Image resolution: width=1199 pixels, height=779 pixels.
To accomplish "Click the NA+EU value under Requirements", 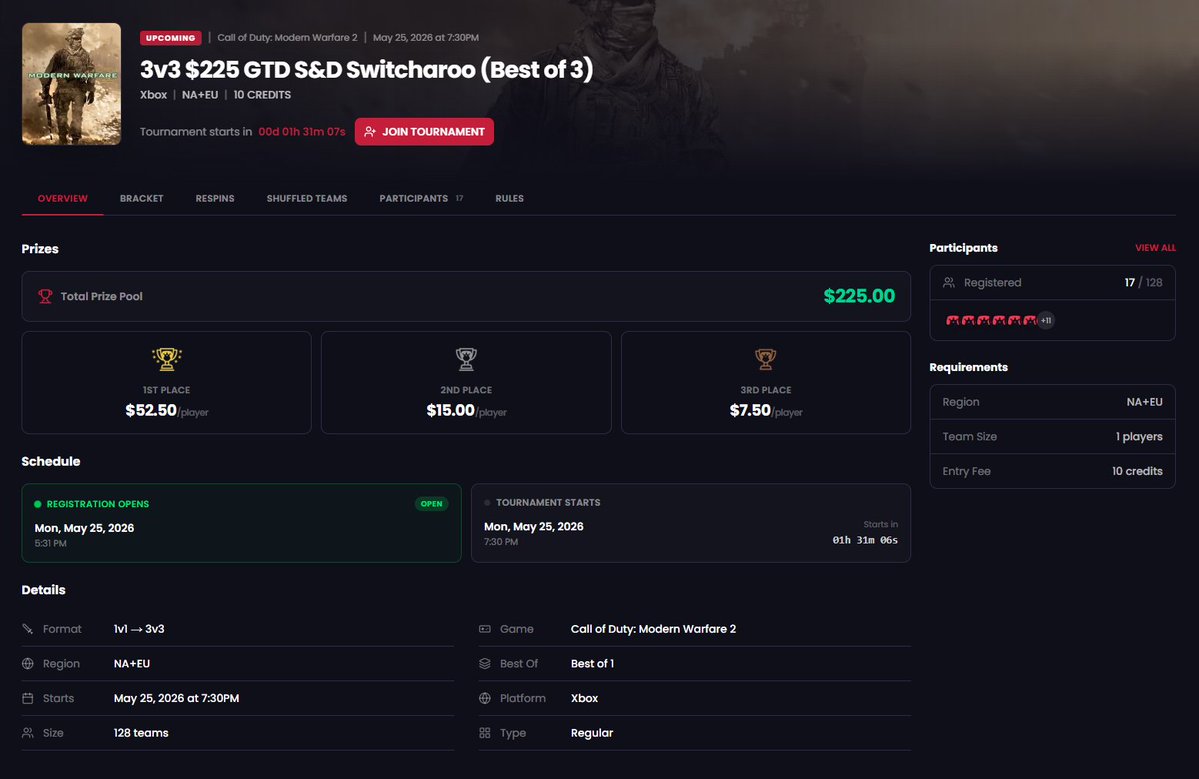I will tap(1144, 401).
